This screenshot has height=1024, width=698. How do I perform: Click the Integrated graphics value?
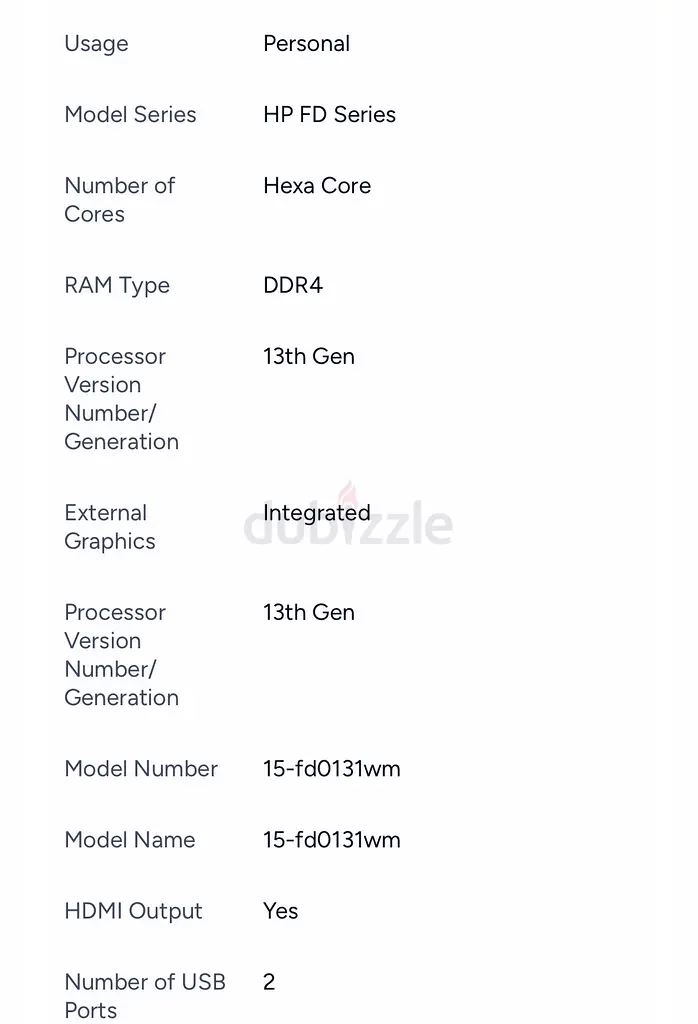(x=317, y=513)
